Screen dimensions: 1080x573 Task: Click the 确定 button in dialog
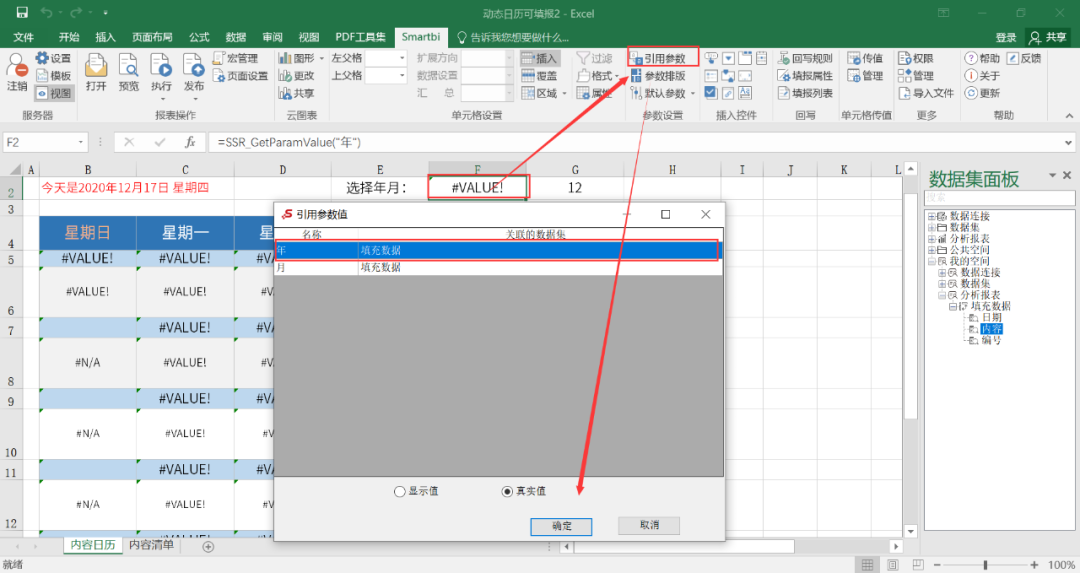561,526
